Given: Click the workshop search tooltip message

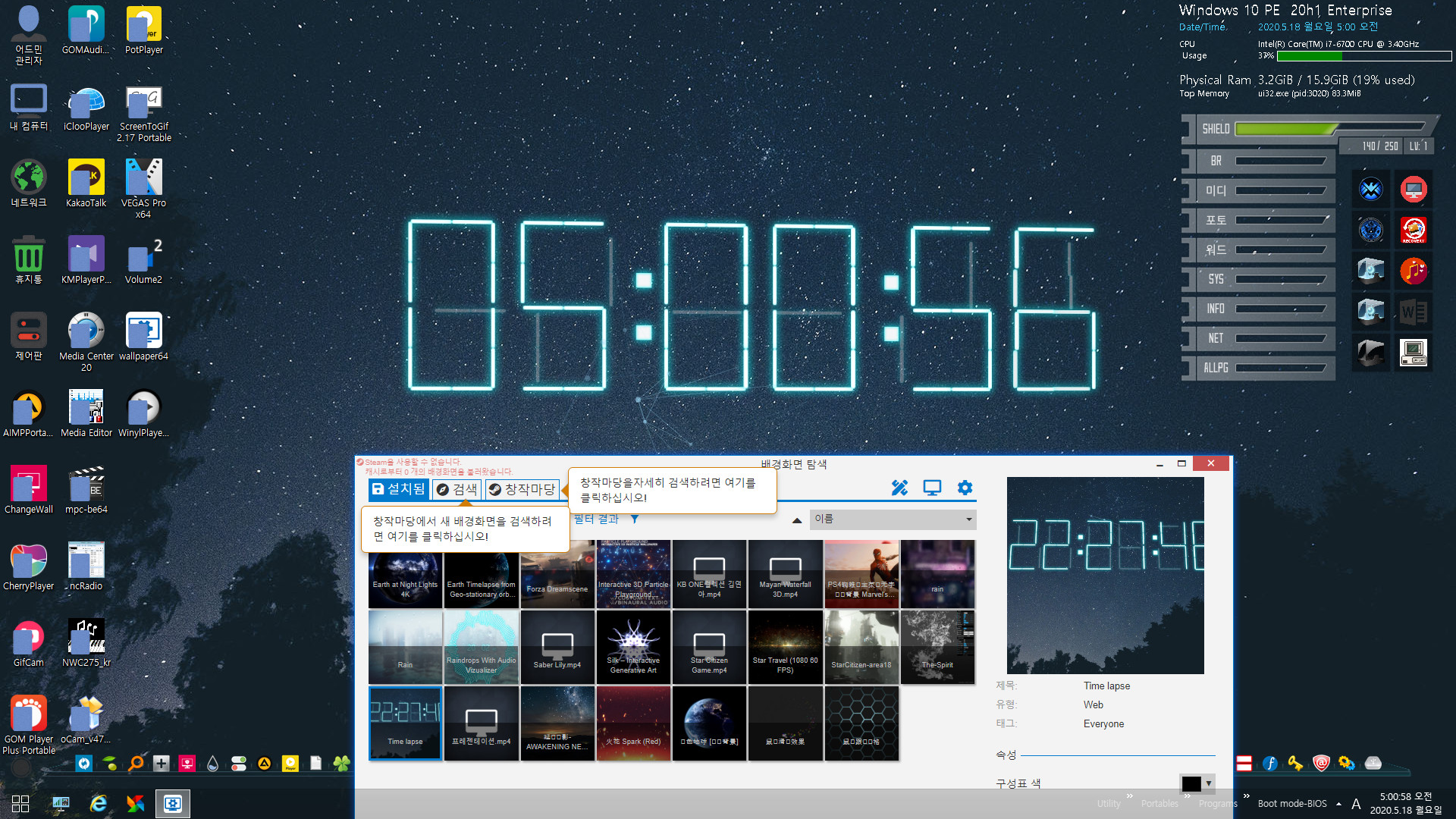Looking at the screenshot, I should (672, 490).
